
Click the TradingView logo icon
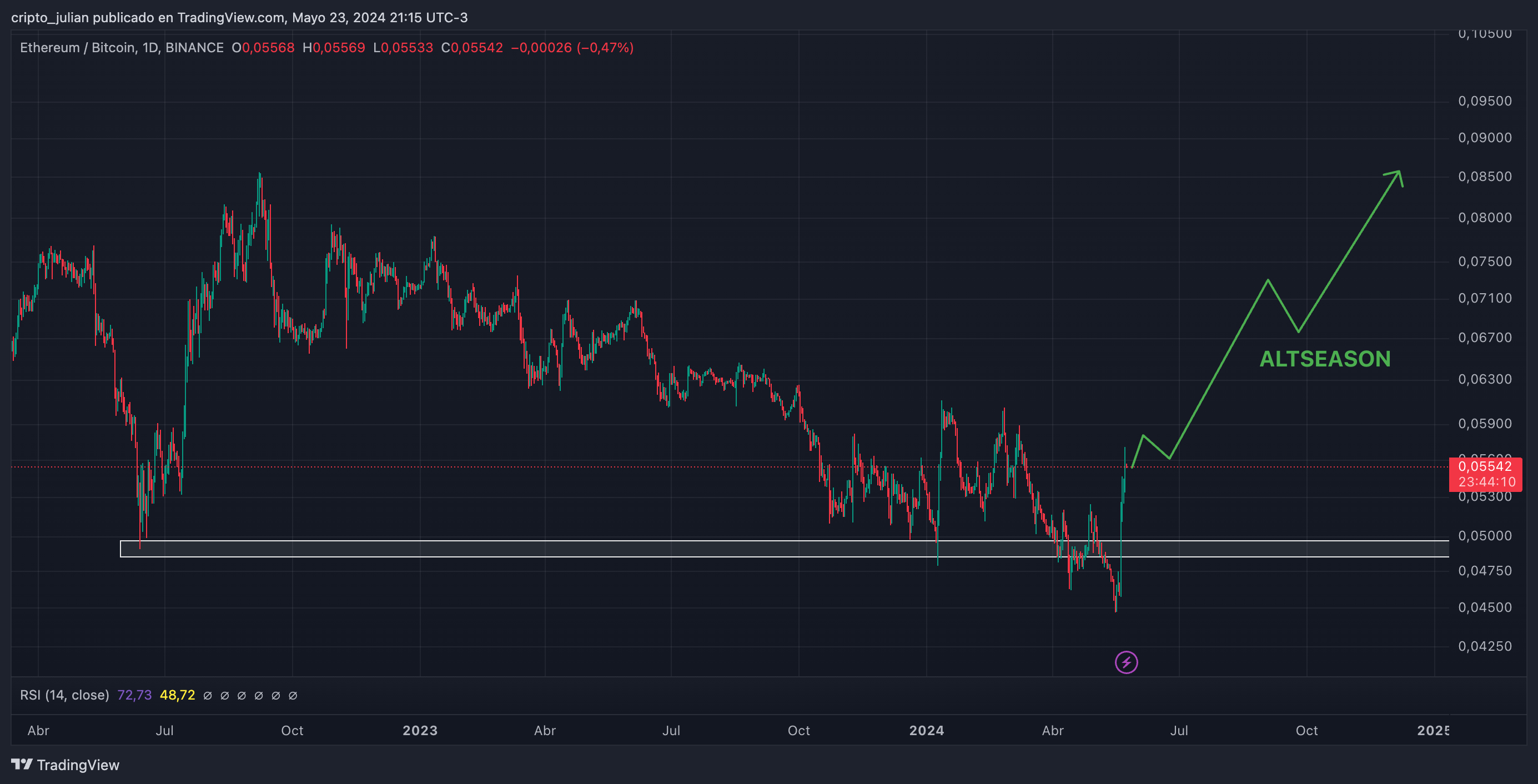pyautogui.click(x=22, y=765)
